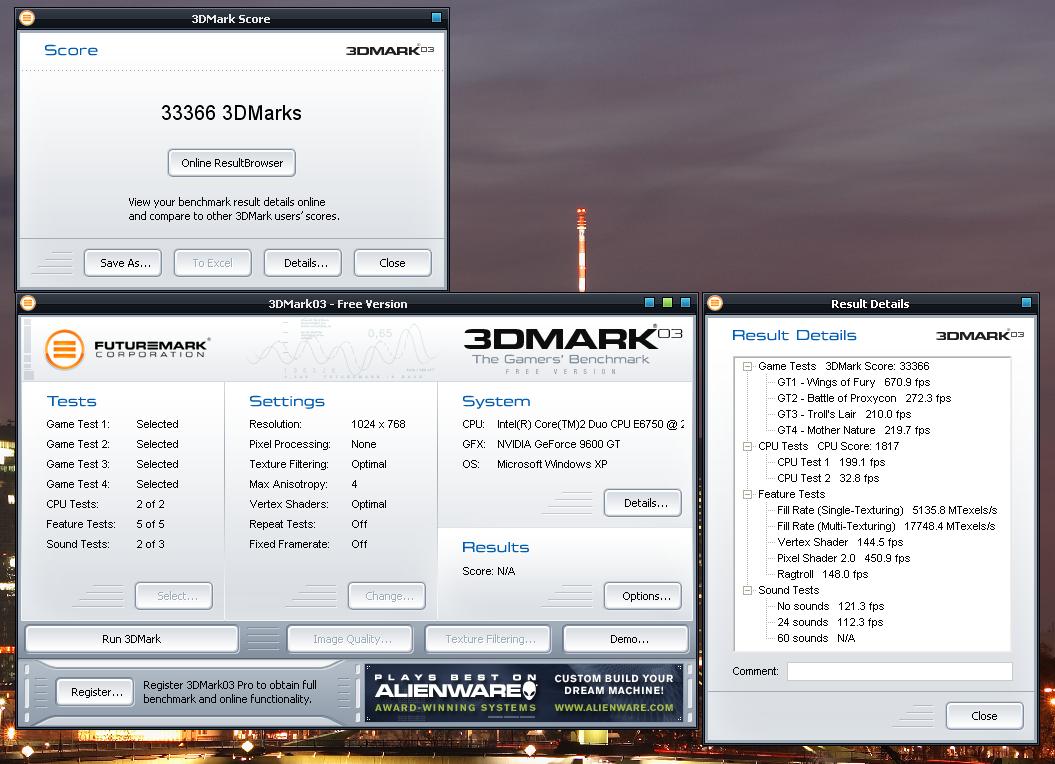The width and height of the screenshot is (1055, 764).
Task: Select GT4 - Mother Nature result row
Action: pyautogui.click(x=854, y=430)
